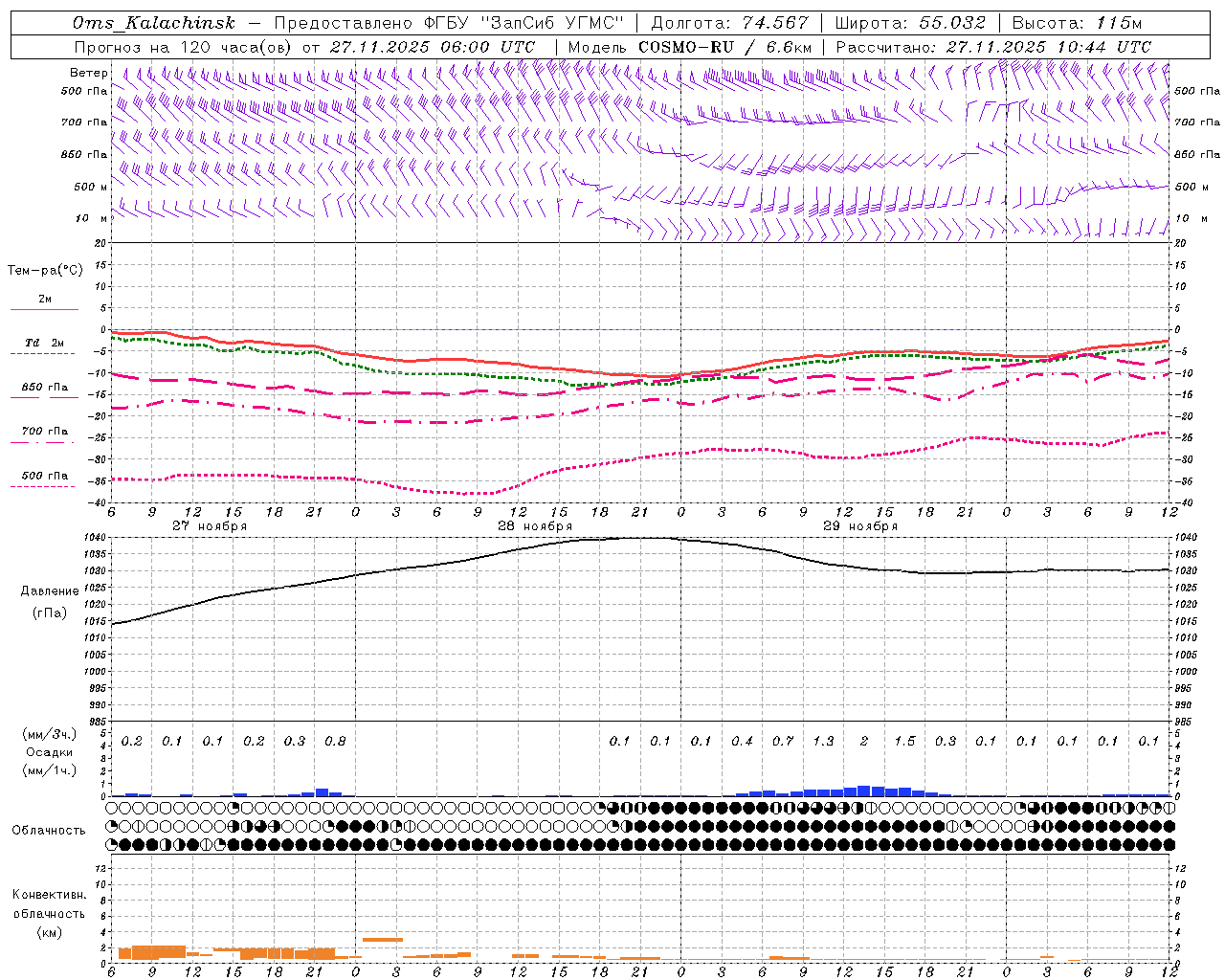The image size is (1225, 980).
Task: Click the 850 гПа temperature legend entry
Action: coord(44,388)
